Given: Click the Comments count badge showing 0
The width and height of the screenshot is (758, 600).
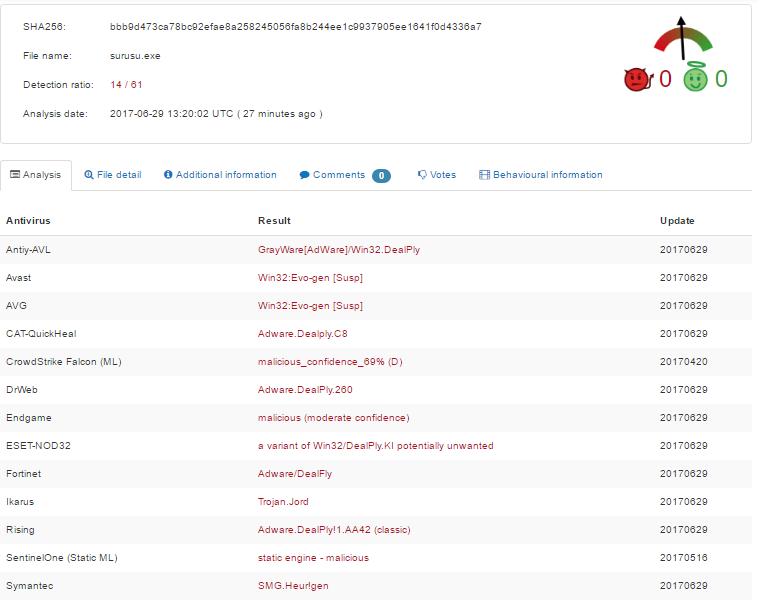Looking at the screenshot, I should click(x=381, y=176).
